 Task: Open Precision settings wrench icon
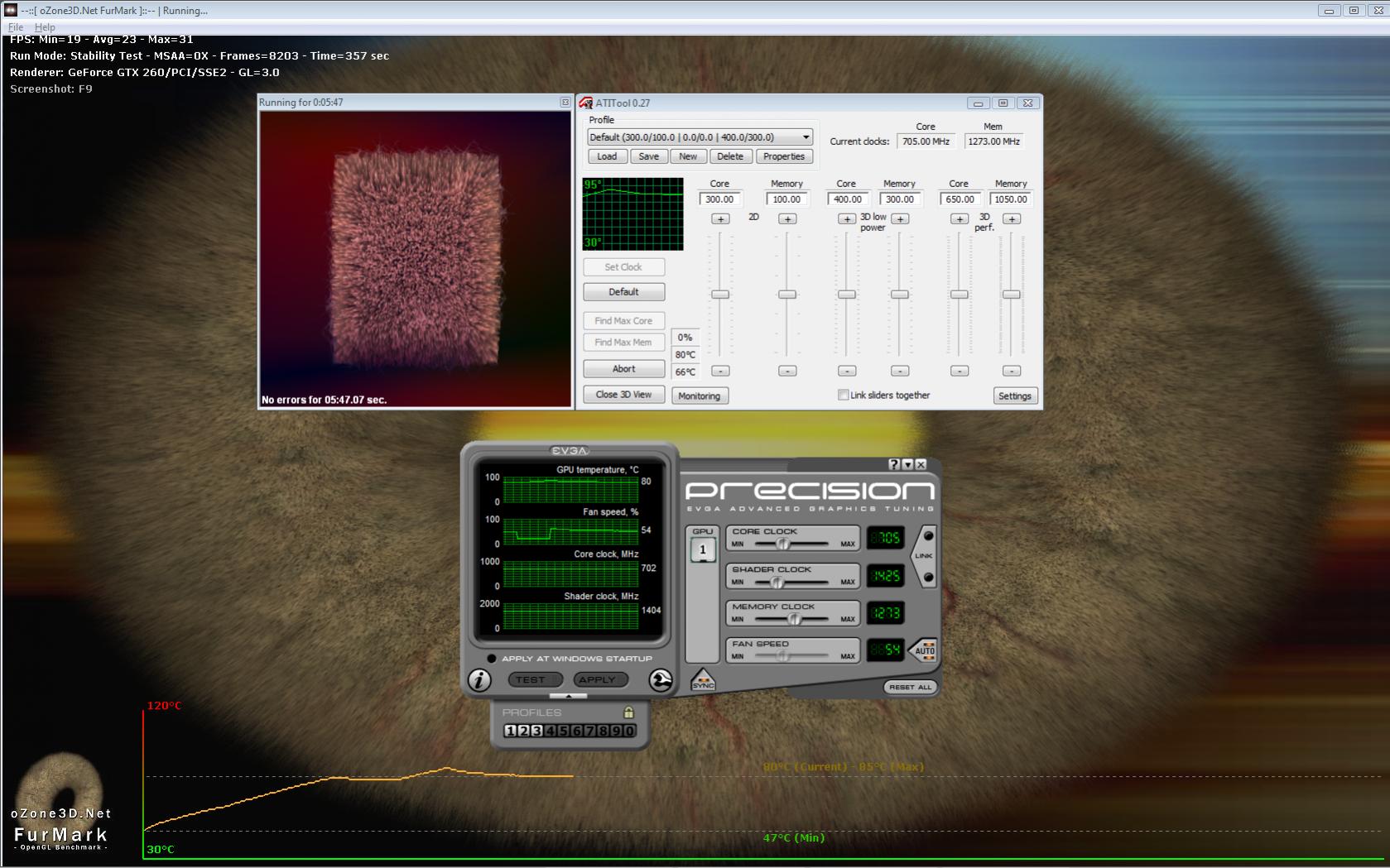(660, 680)
